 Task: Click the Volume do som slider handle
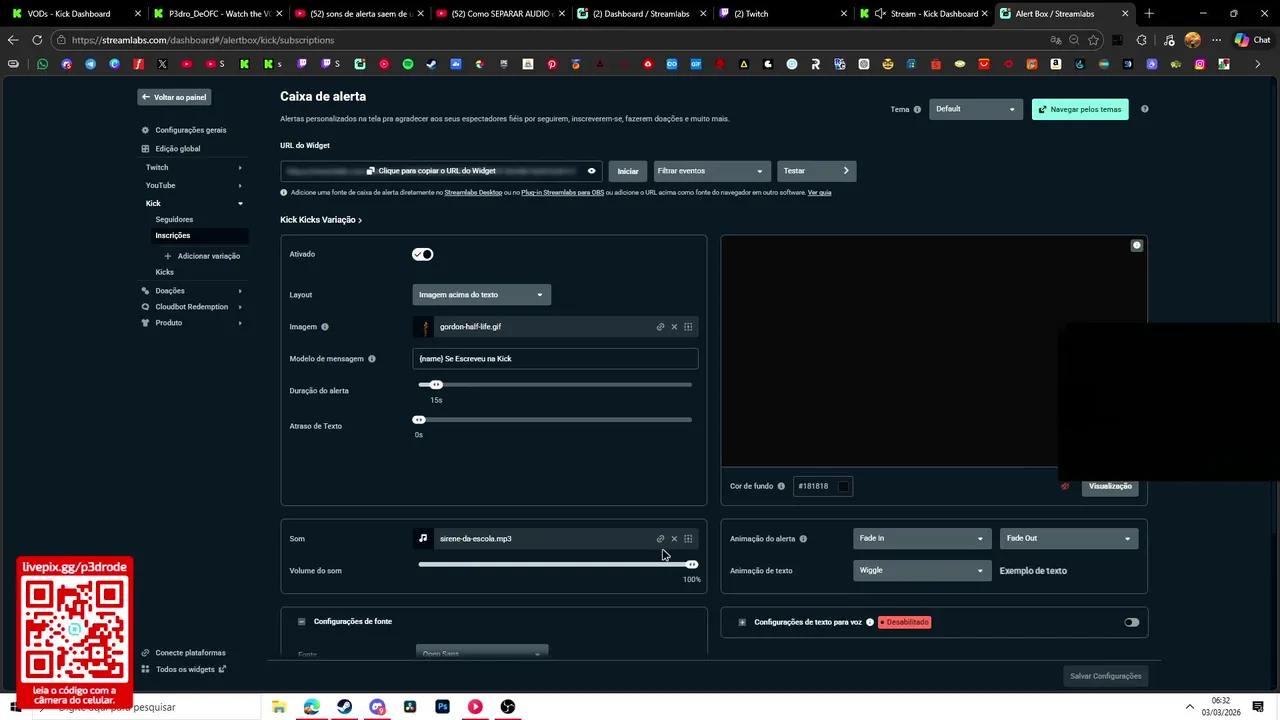[691, 565]
